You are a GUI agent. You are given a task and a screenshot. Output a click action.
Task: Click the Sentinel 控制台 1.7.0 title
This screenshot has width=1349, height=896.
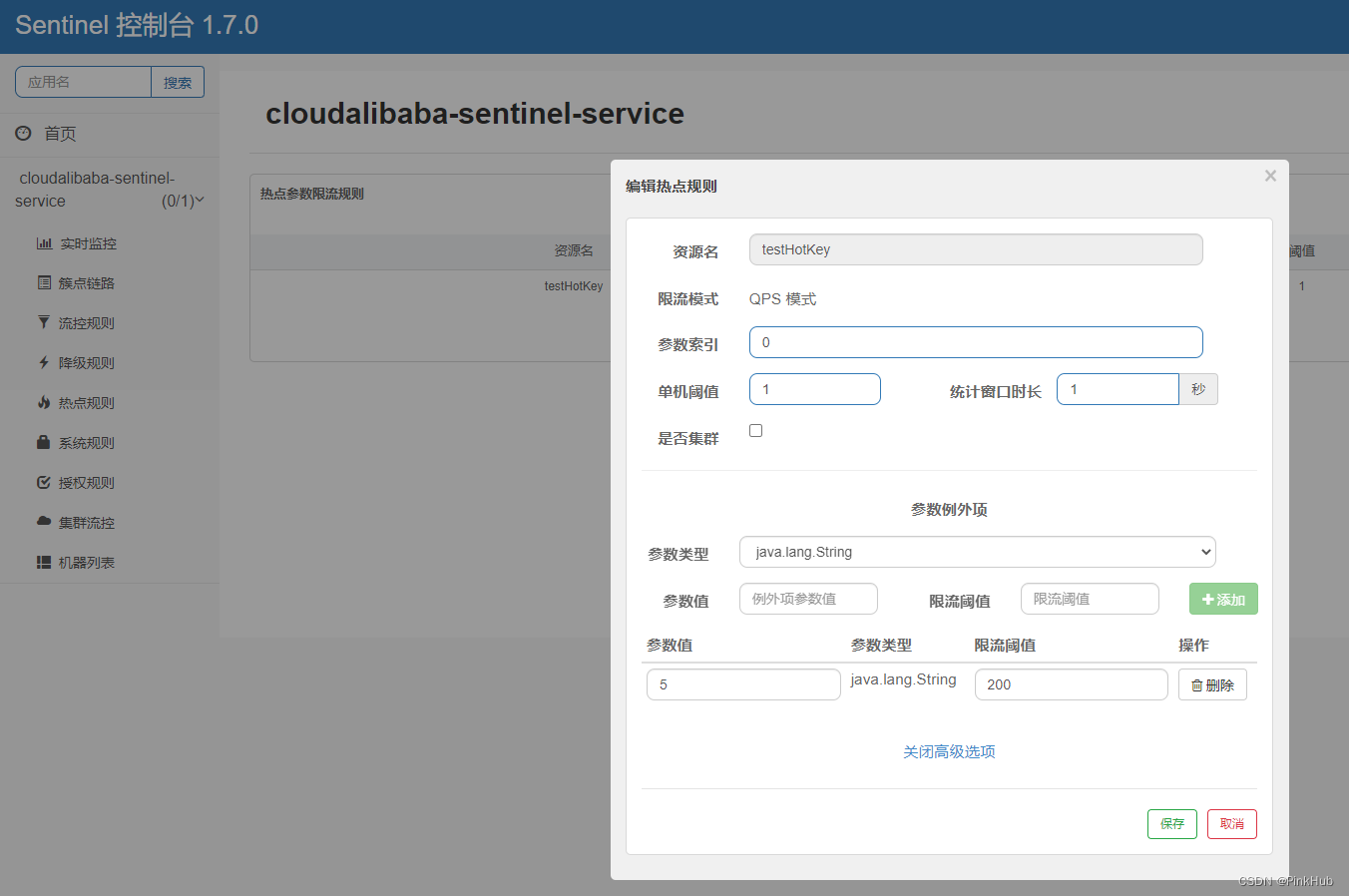tap(137, 25)
